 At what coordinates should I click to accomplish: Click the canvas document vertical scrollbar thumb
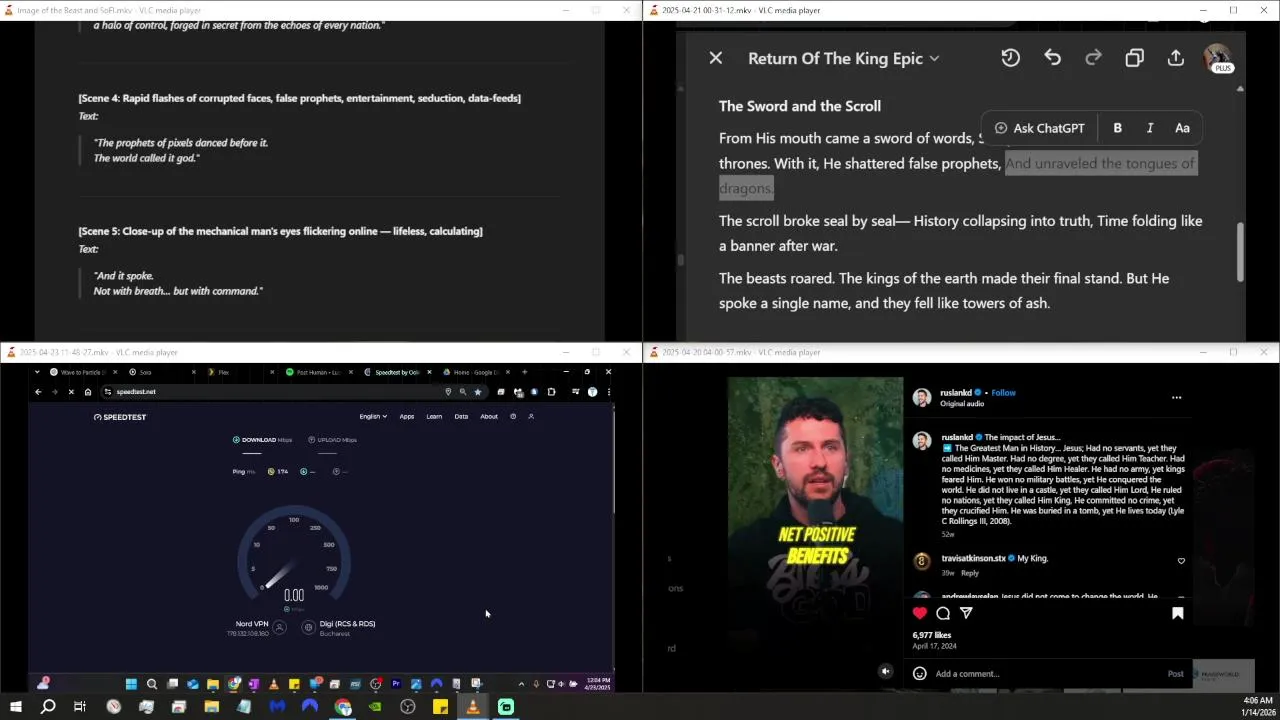pos(1241,251)
